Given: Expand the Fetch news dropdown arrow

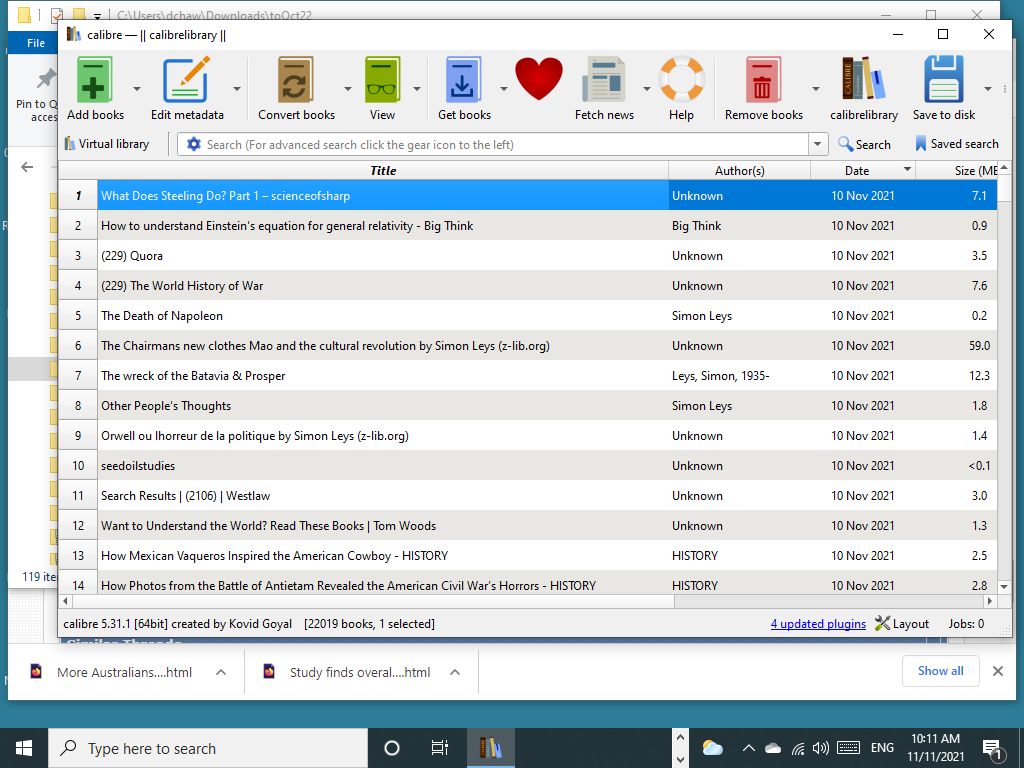Looking at the screenshot, I should pyautogui.click(x=647, y=88).
